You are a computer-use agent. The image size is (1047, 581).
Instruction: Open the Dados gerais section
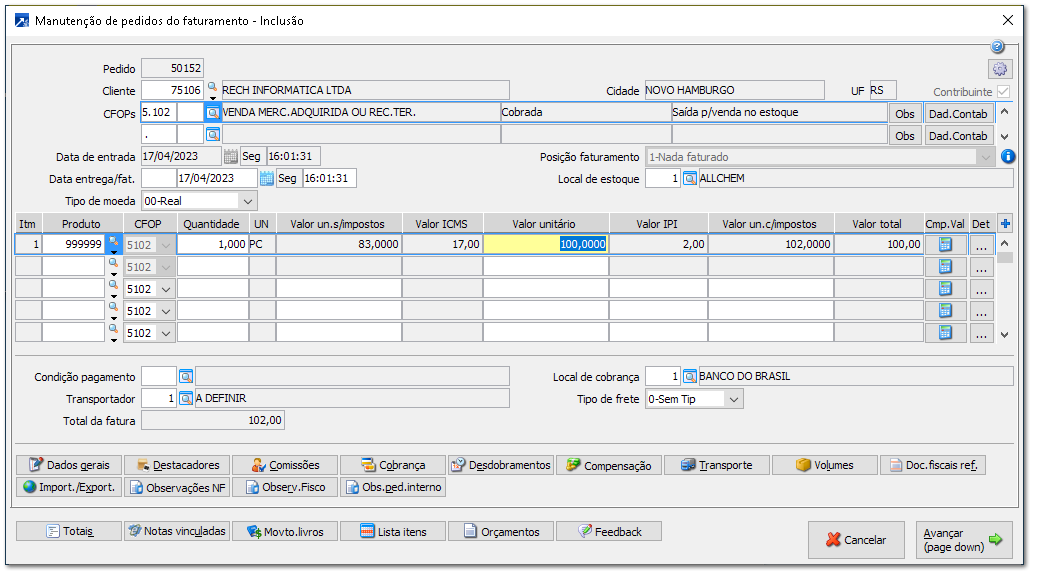click(x=70, y=465)
